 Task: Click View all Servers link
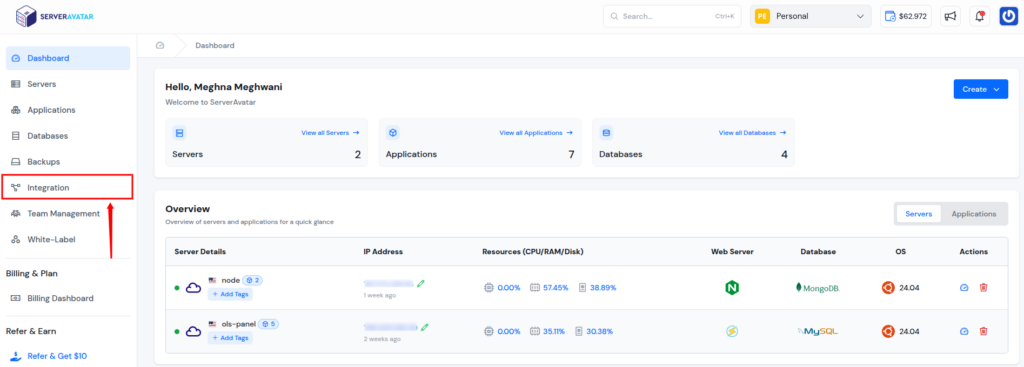330,133
